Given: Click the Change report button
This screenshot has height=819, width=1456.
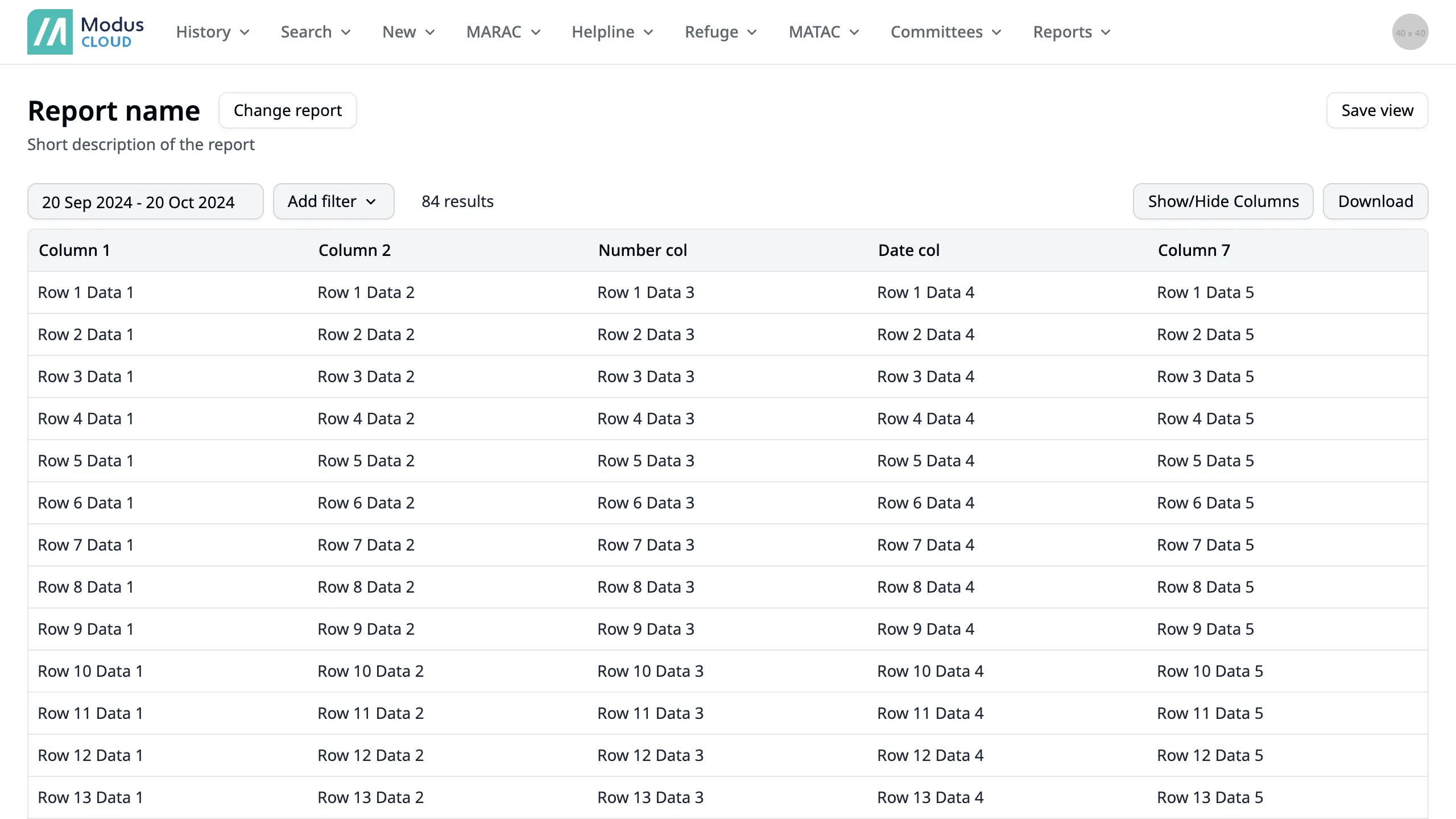Looking at the screenshot, I should point(287,110).
